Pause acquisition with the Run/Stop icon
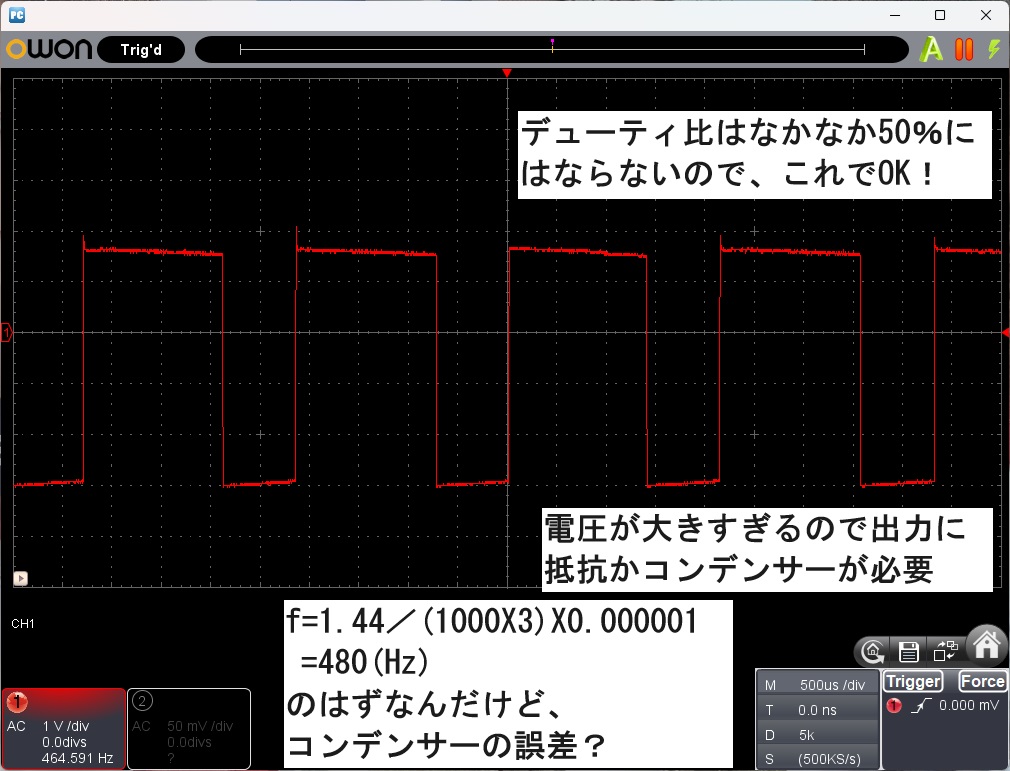1010x771 pixels. 964,50
